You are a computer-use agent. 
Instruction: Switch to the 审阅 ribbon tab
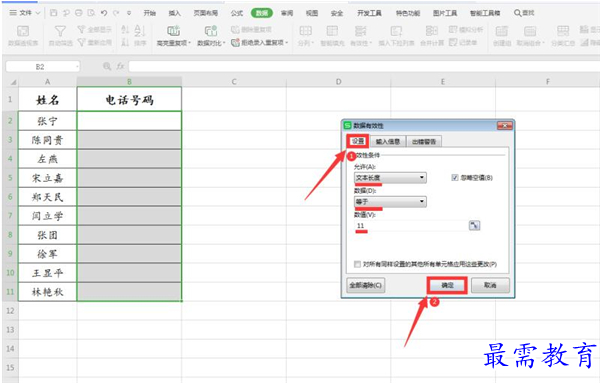(287, 13)
